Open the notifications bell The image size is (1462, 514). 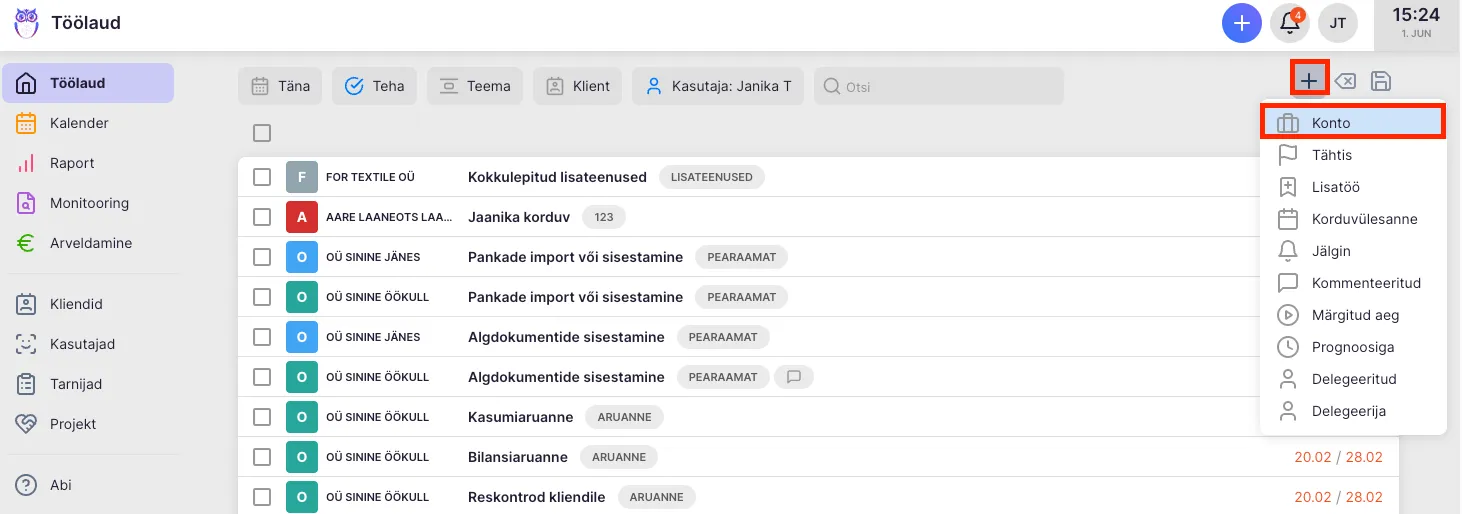click(1289, 23)
